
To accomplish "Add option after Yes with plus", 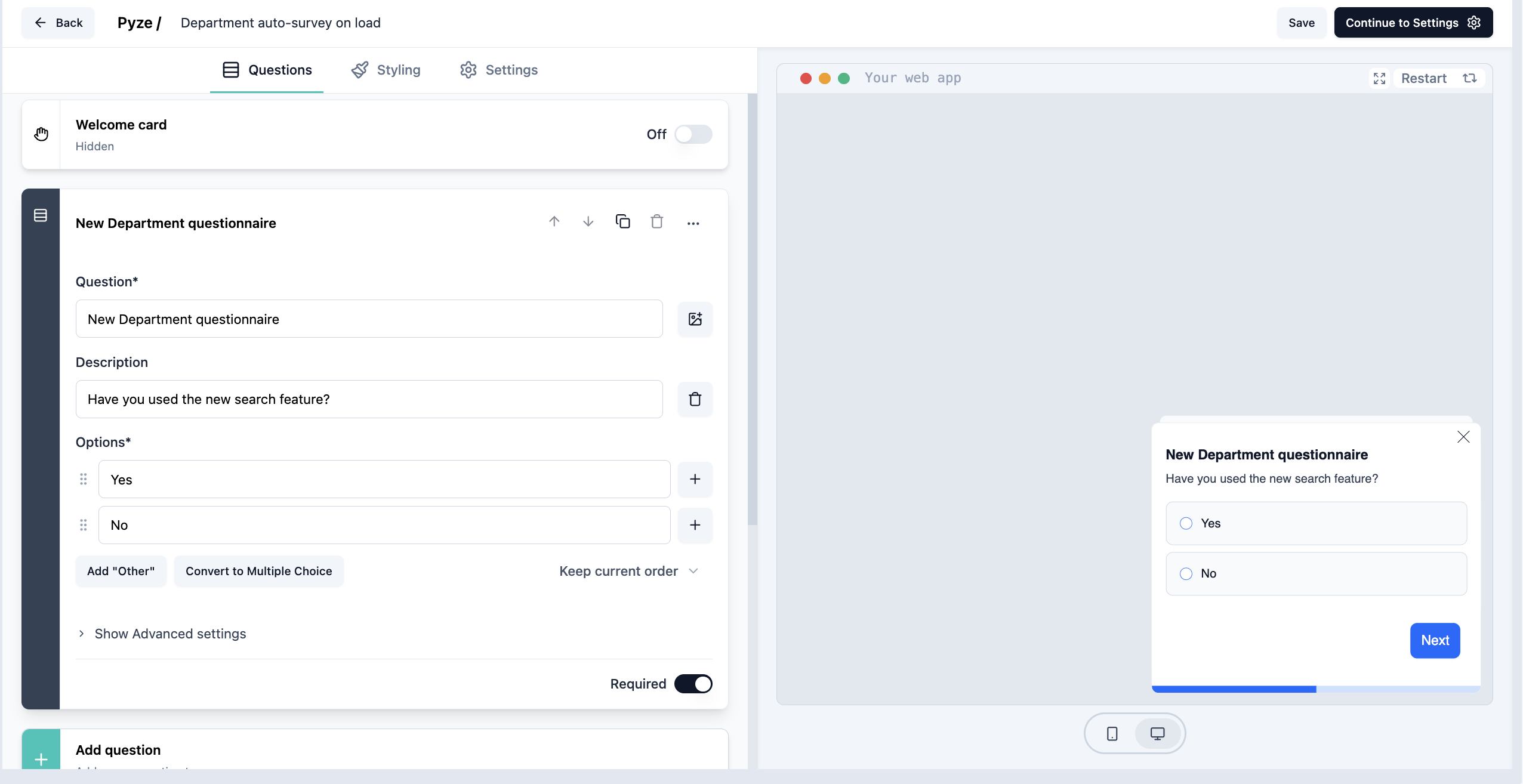I will 695,479.
